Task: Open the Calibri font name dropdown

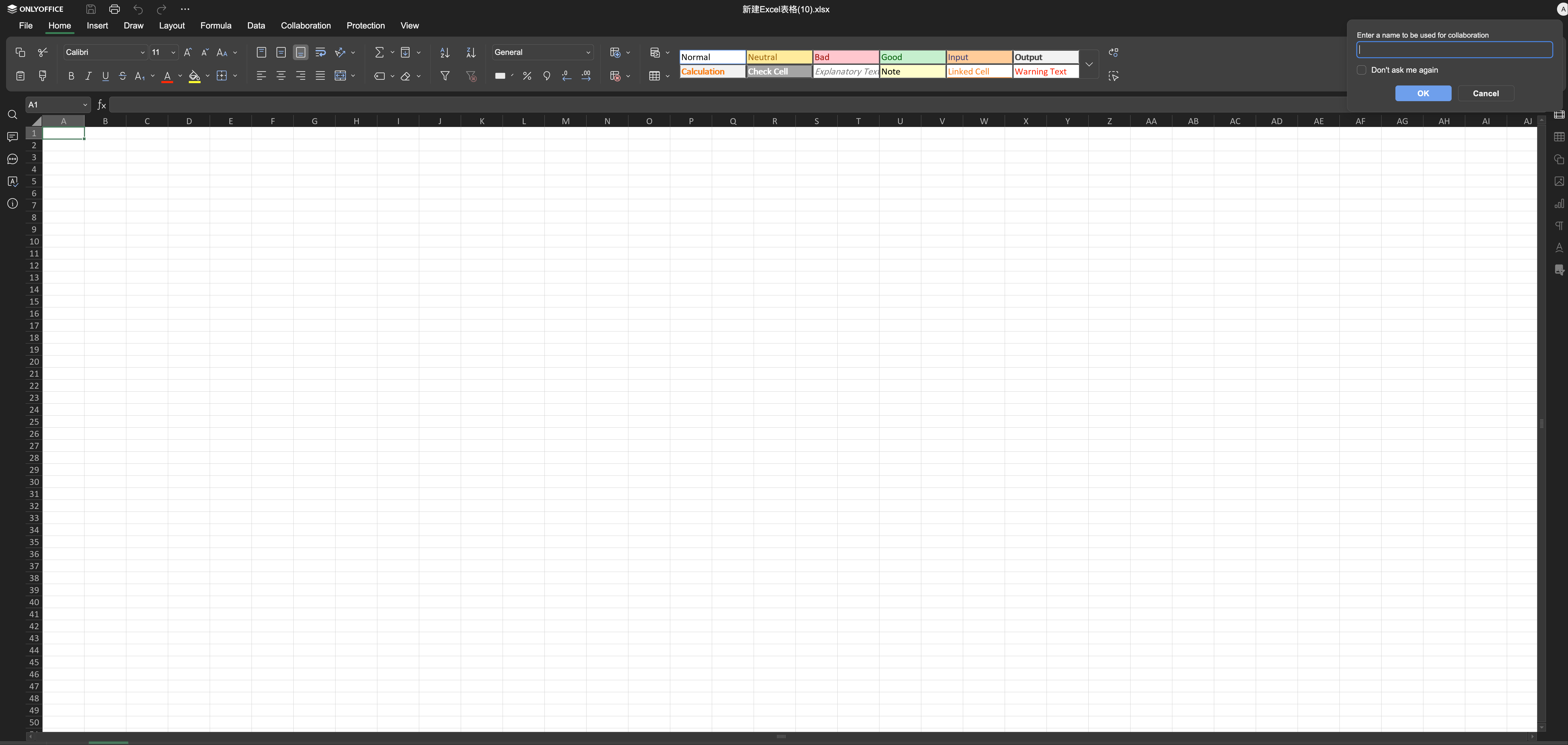Action: (x=143, y=52)
